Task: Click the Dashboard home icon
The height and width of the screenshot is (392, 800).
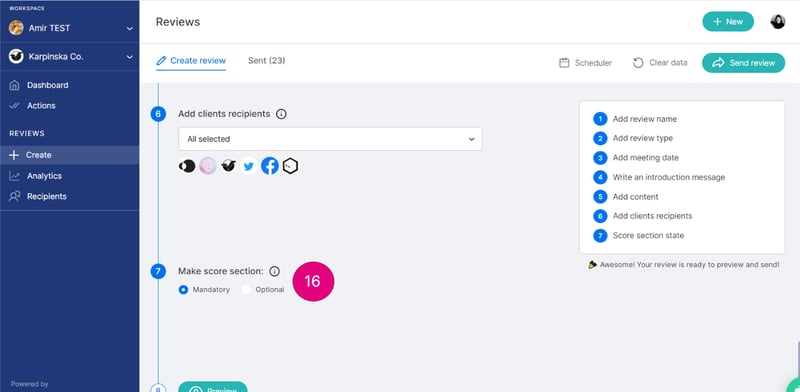Action: pyautogui.click(x=14, y=85)
